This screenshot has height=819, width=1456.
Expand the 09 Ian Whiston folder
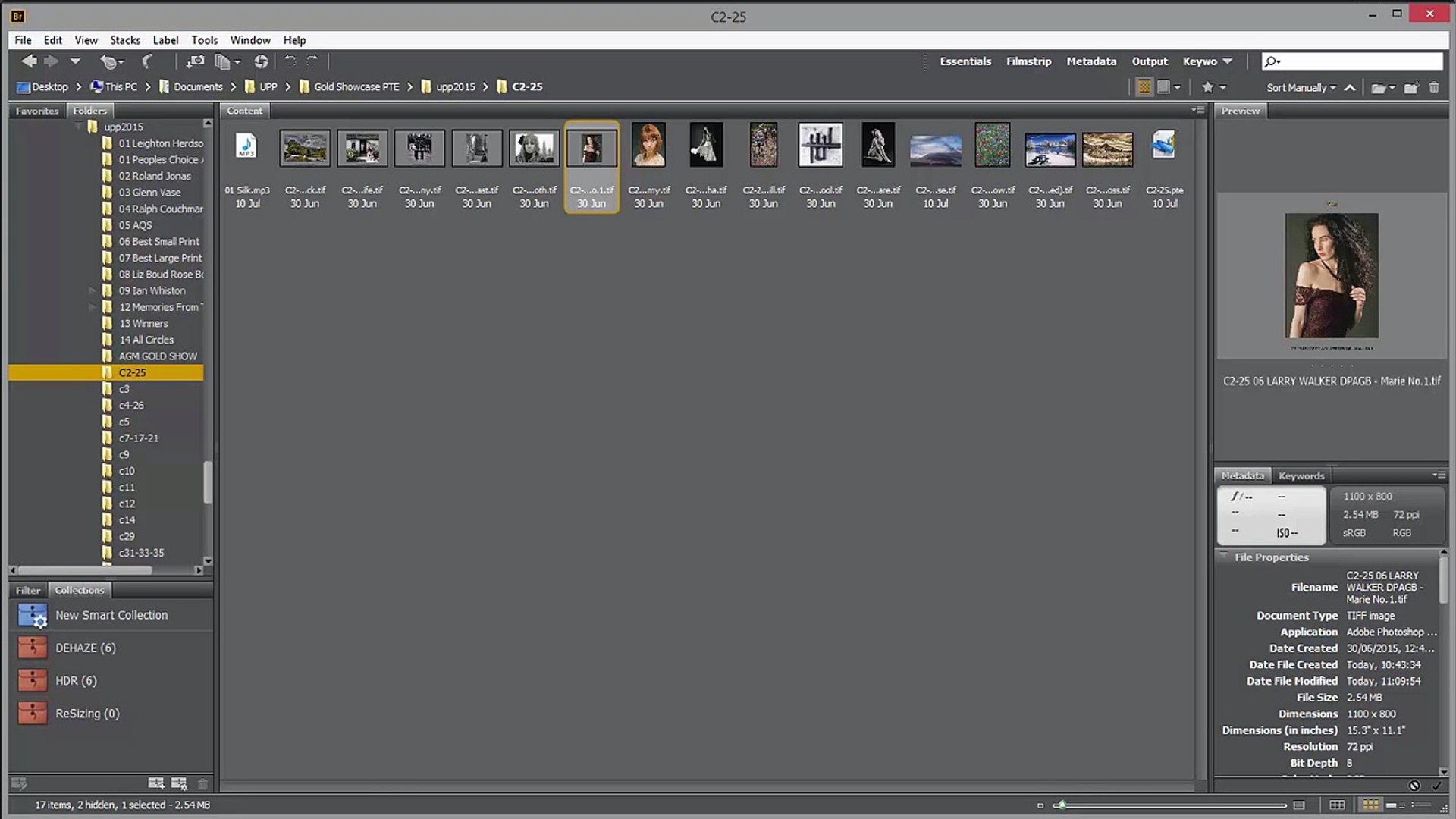tap(93, 290)
